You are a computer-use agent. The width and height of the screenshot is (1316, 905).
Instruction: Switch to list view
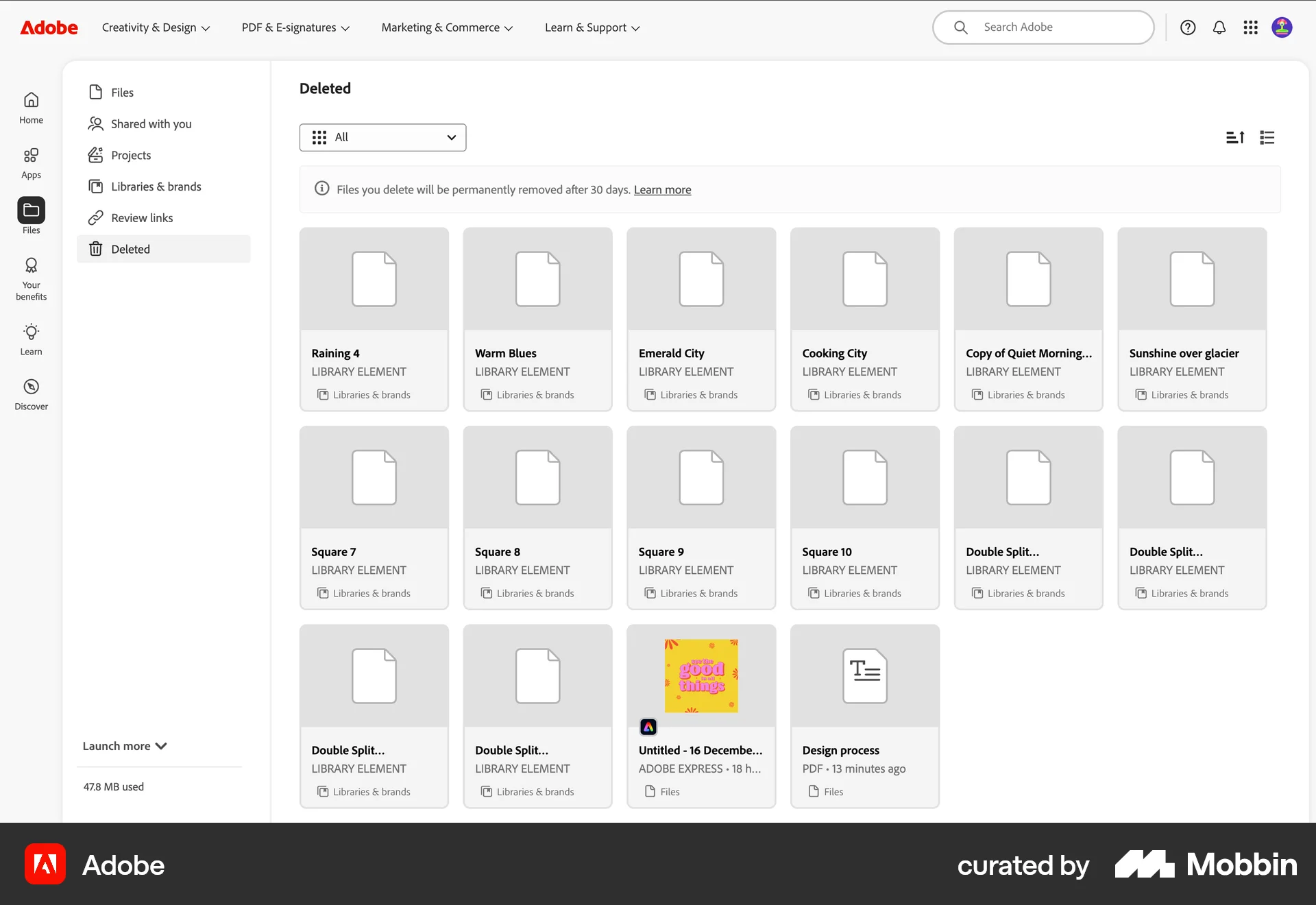point(1267,137)
